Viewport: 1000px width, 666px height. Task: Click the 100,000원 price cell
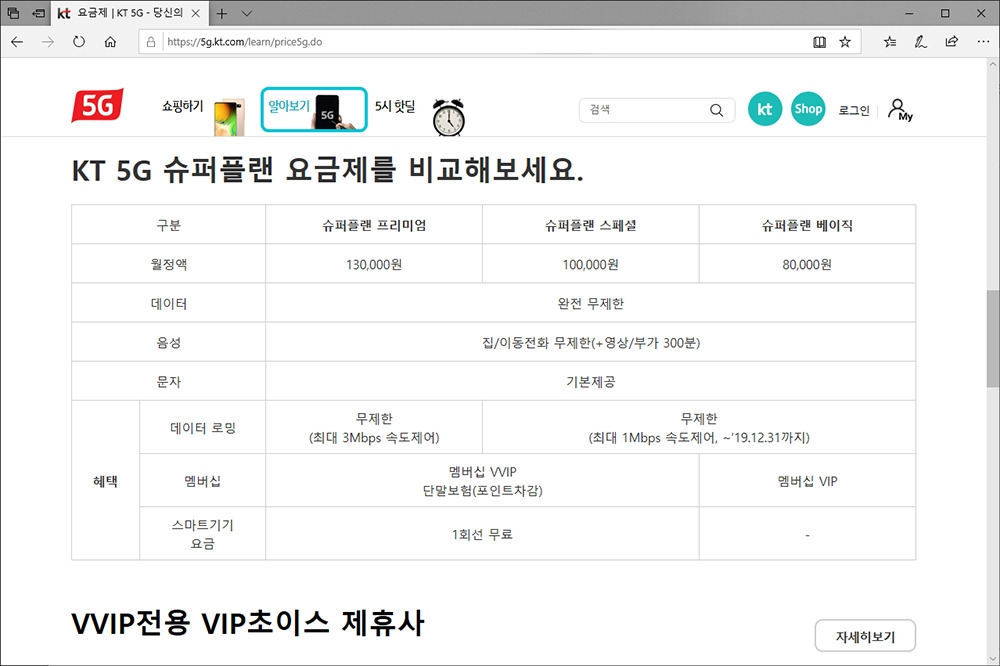[x=591, y=264]
